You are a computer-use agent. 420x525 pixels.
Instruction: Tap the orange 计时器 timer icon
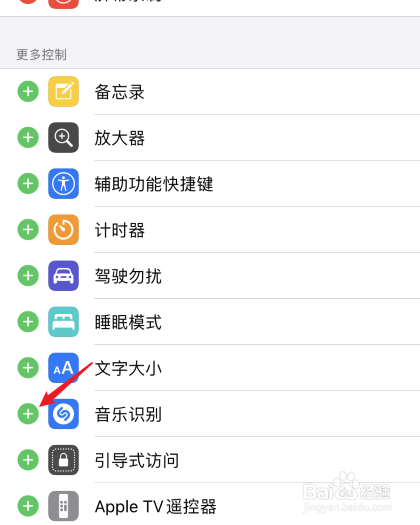tap(64, 230)
